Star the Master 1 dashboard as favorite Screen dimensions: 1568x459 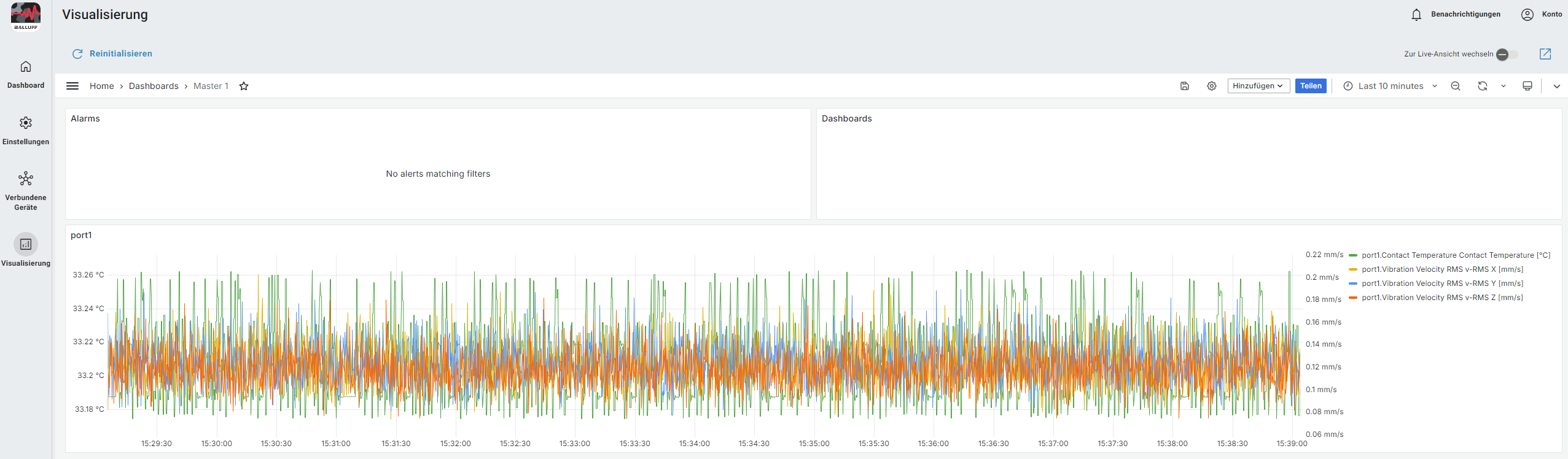(x=244, y=86)
